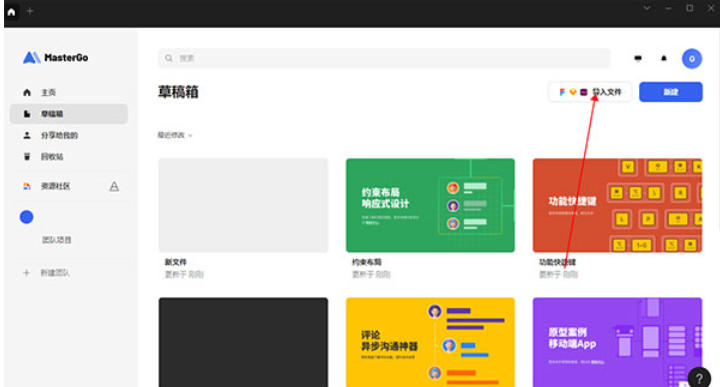Image resolution: width=720 pixels, height=387 pixels.
Task: Click the 导入文件 import file button
Action: [x=590, y=92]
